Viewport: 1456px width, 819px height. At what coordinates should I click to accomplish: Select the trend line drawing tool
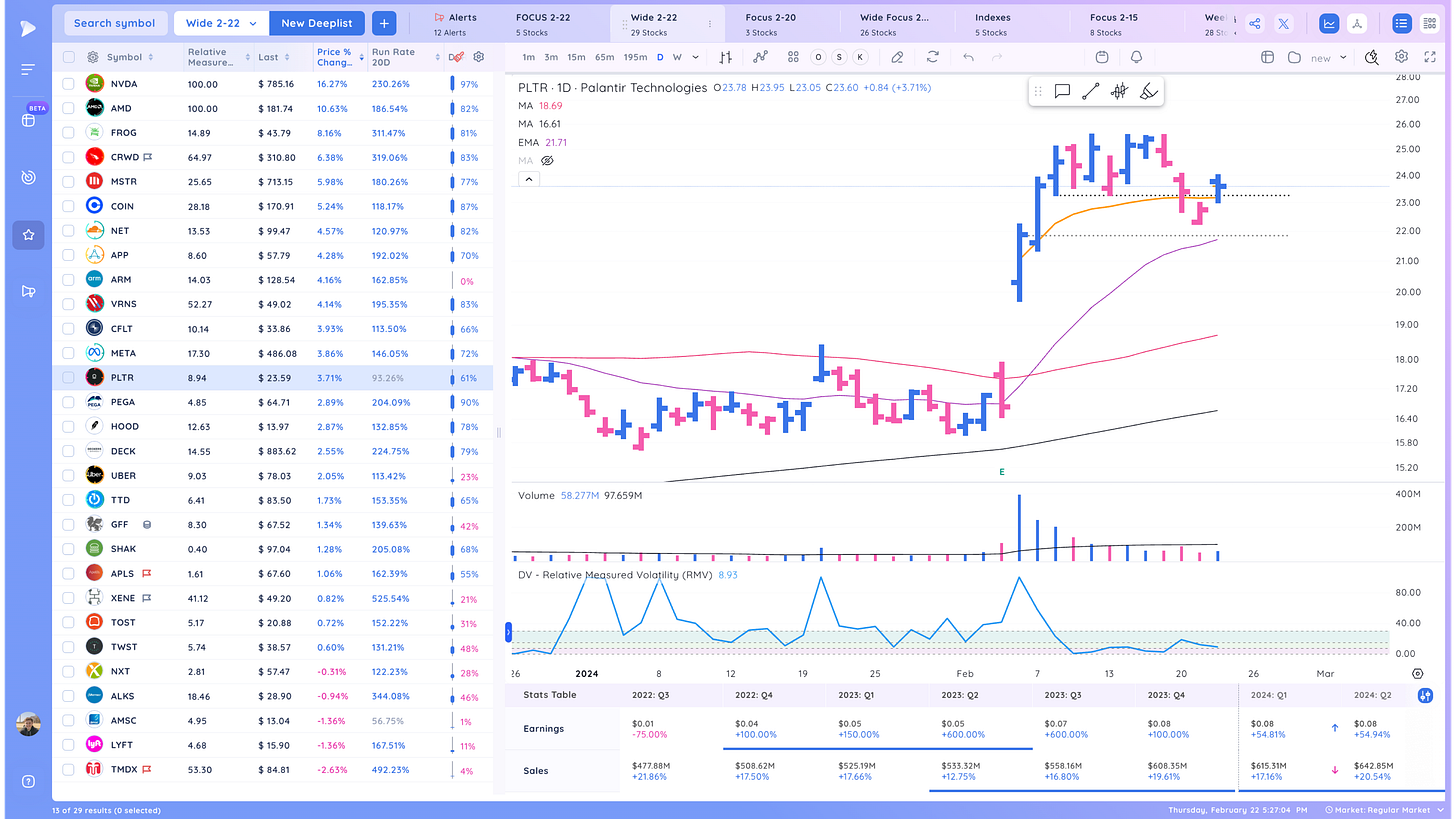click(1091, 92)
